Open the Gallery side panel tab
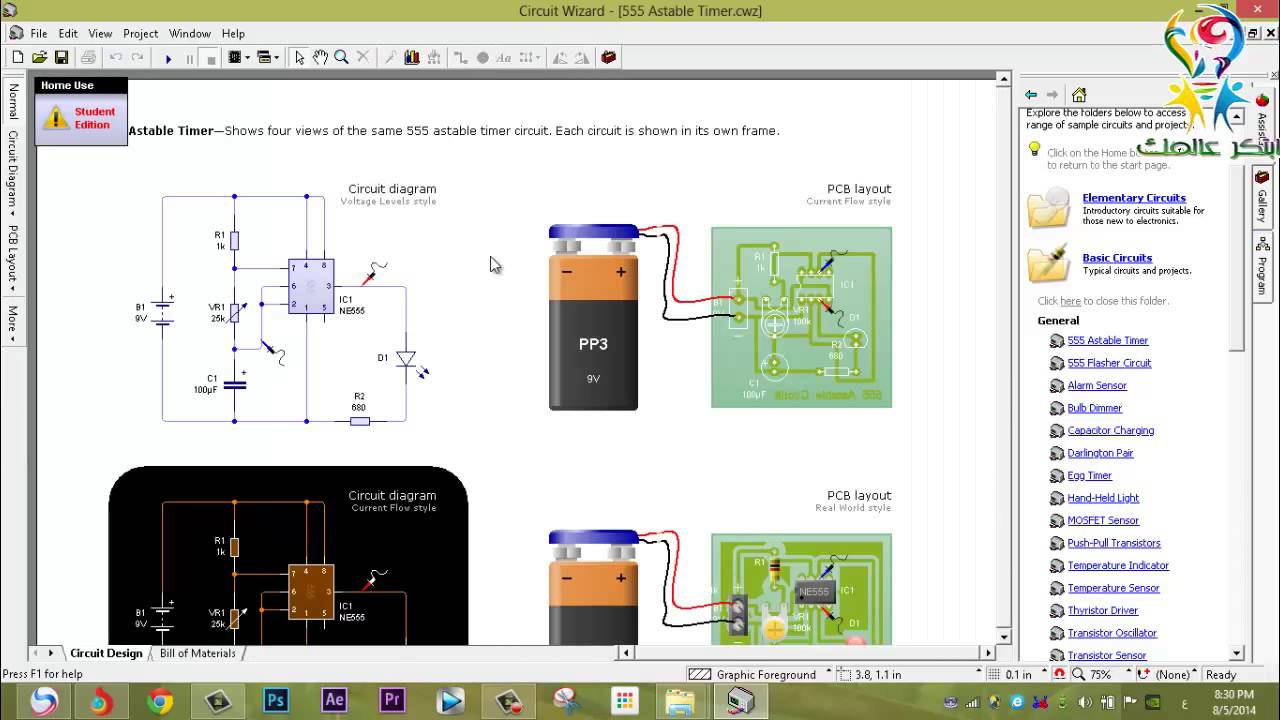 (1262, 198)
